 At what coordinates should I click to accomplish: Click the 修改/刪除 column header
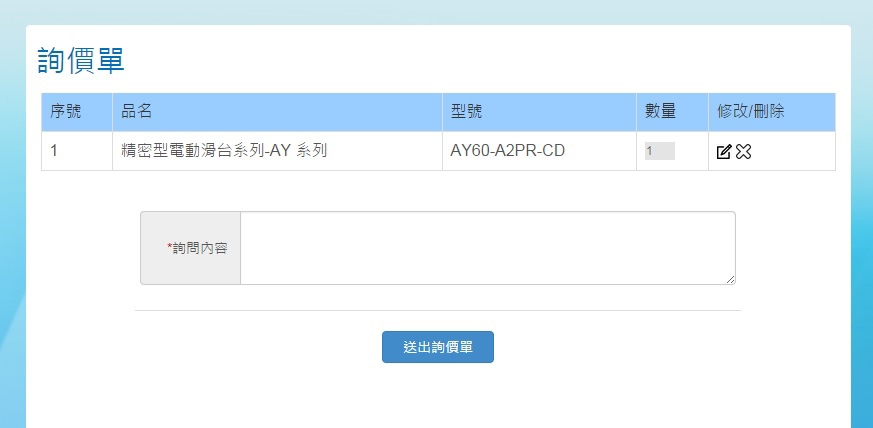click(772, 112)
